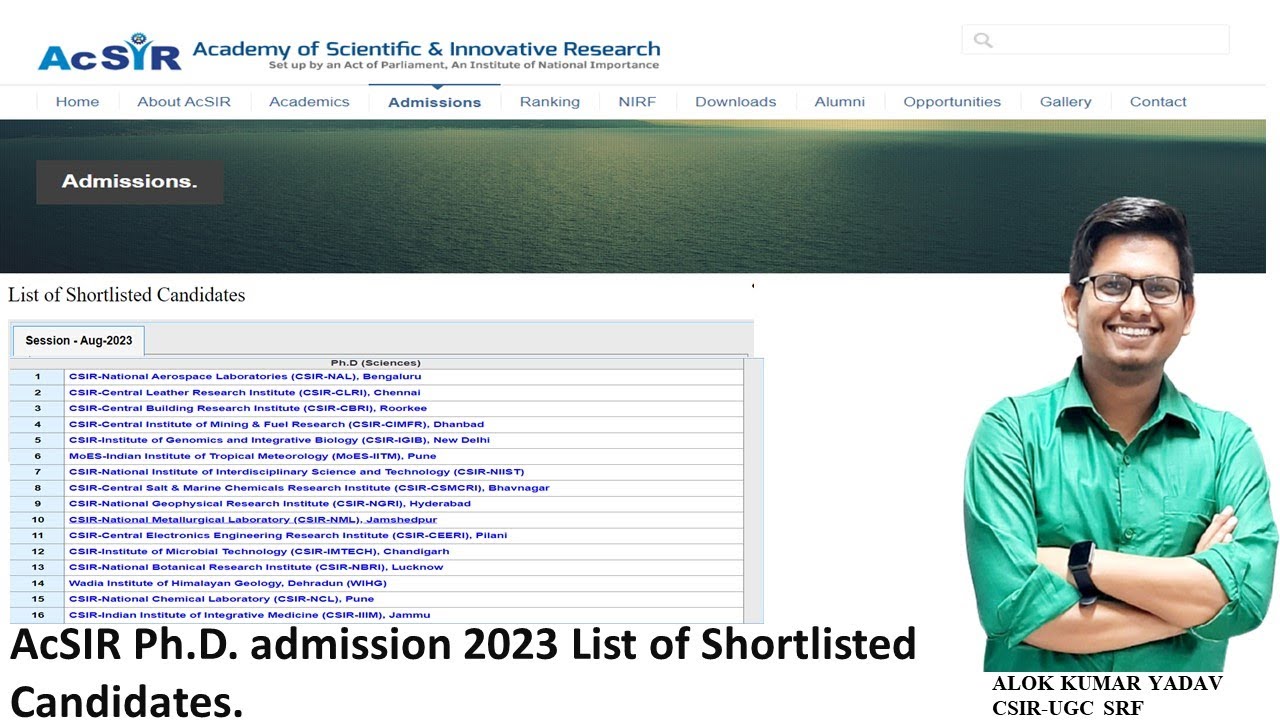This screenshot has height=720, width=1280.
Task: Click the Admissions. banner label
Action: tap(129, 182)
